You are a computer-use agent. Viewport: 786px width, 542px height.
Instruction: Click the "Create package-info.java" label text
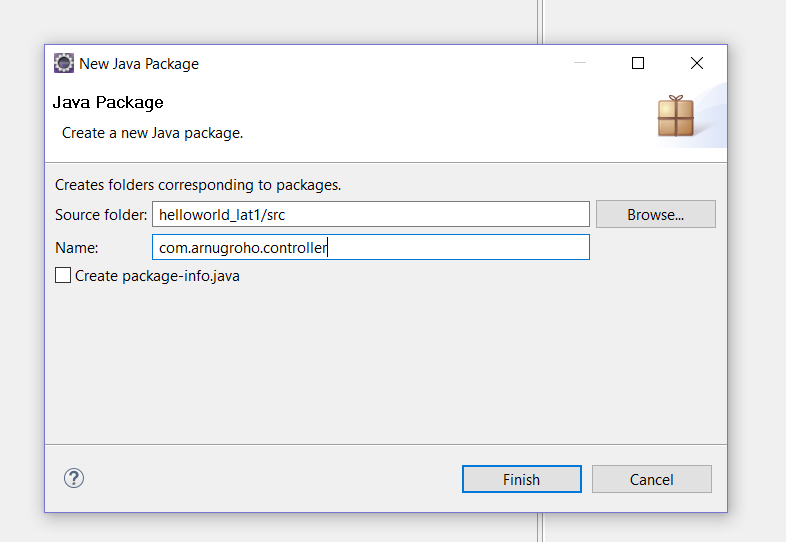(157, 276)
